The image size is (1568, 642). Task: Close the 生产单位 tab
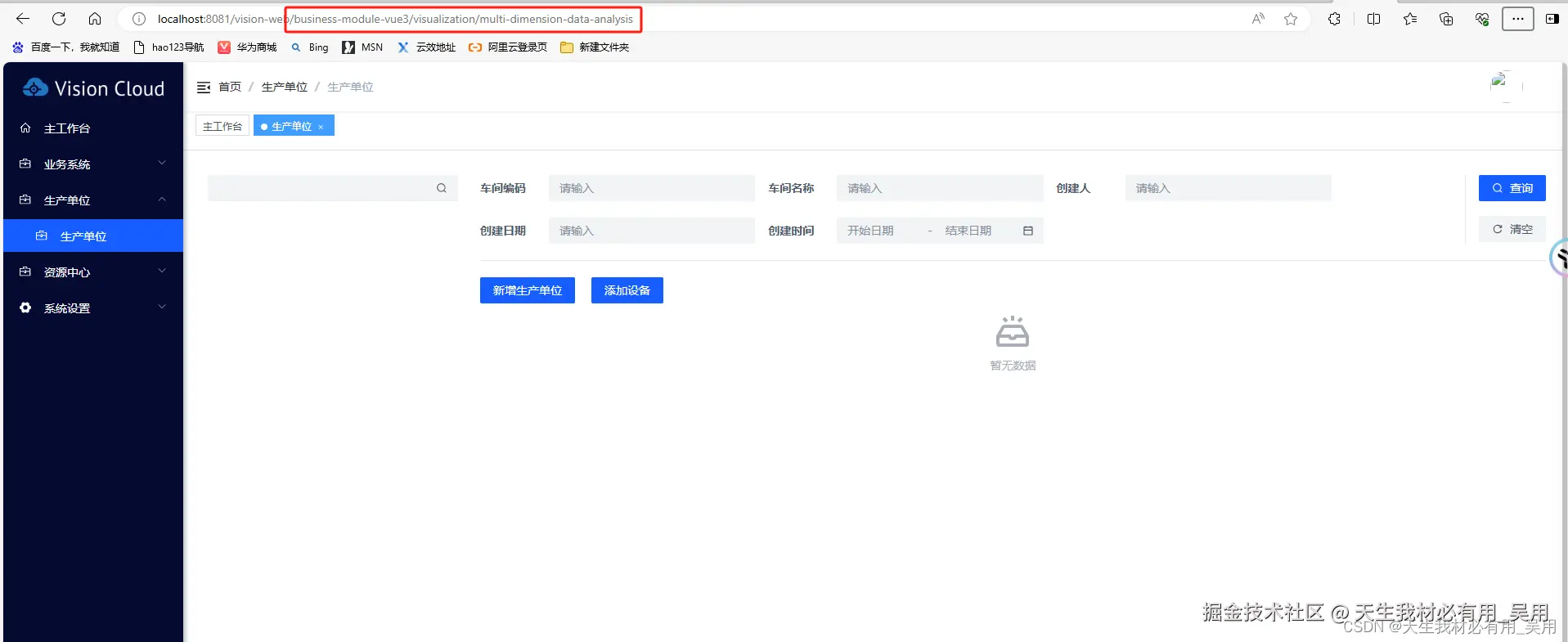(x=321, y=127)
